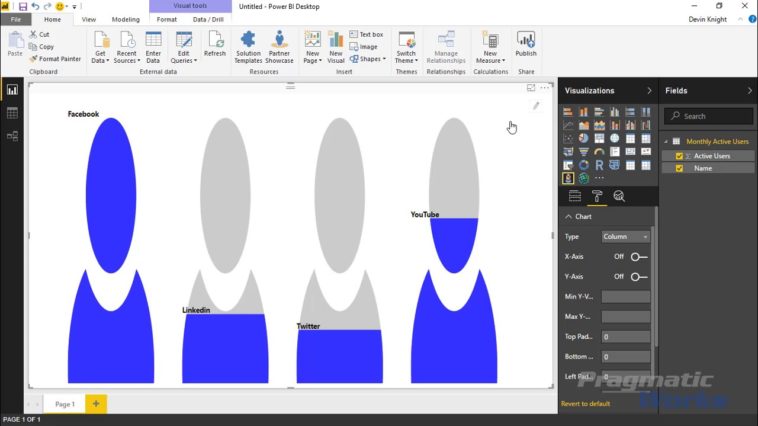Toggle the X-Axis switch
Screen dimensions: 758x426
click(638, 257)
